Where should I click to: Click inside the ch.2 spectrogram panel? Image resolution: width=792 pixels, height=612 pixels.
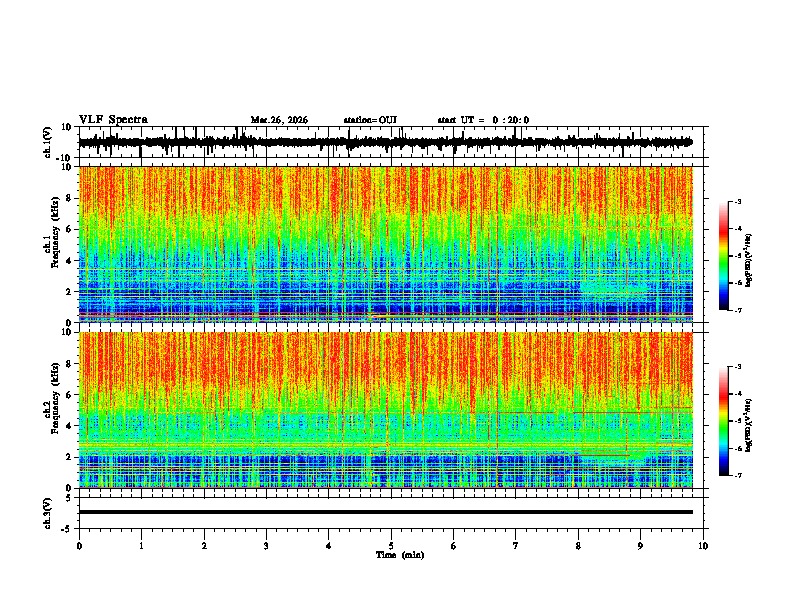coord(385,410)
